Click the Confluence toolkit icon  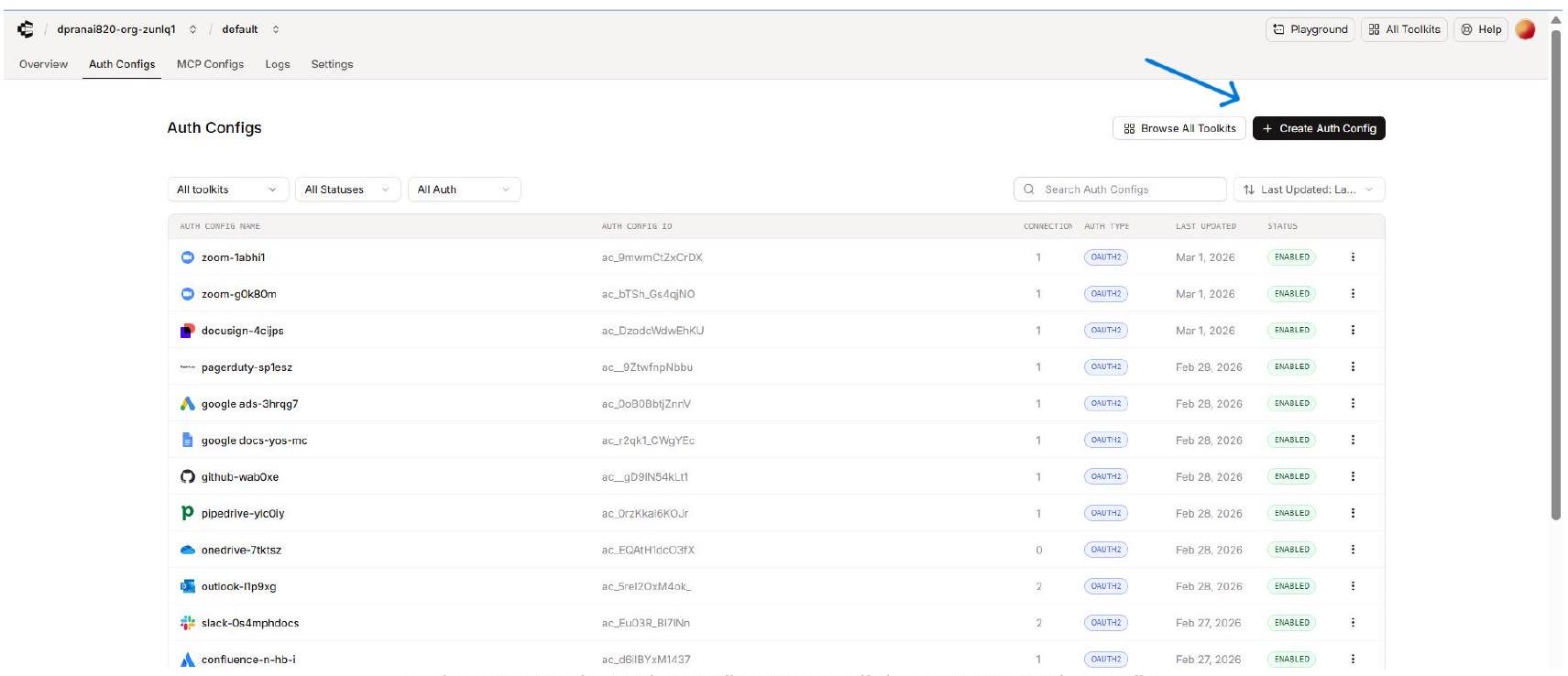[188, 660]
